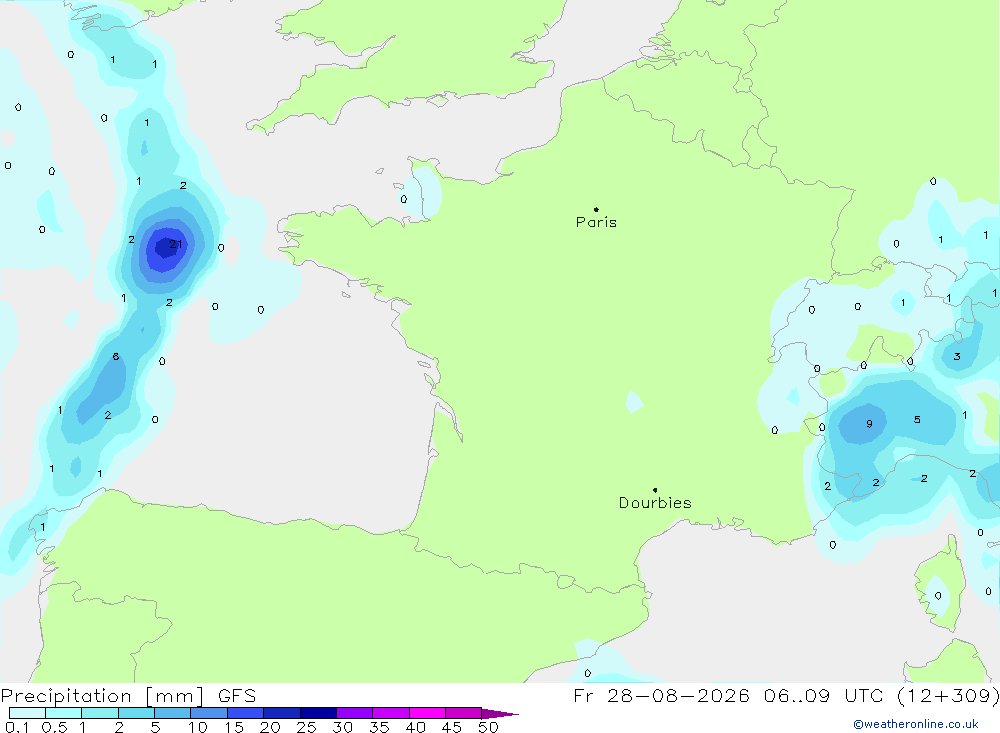Click the legend value 0.1 label
This screenshot has width=1000, height=733.
(x=17, y=727)
